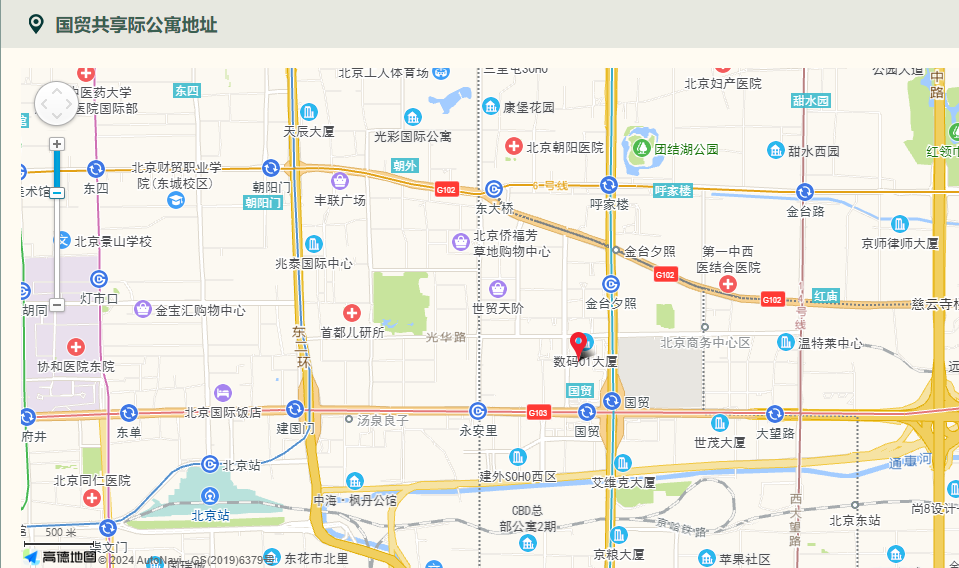Click the 首都儿研所 hospital icon
Screen dimensions: 959x568
point(352,313)
